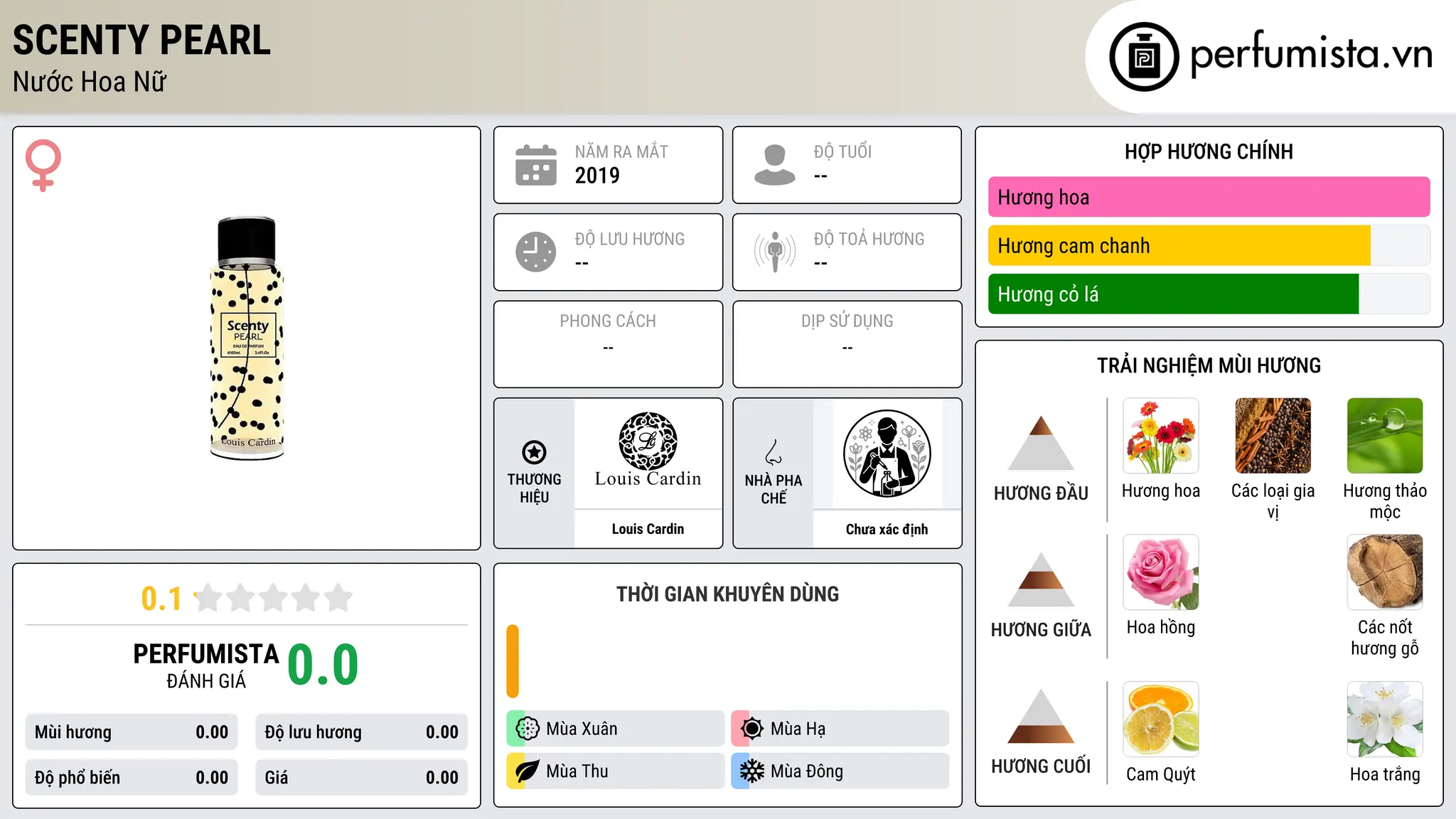1456x819 pixels.
Task: Click the star badge icon above THƯƠNG HIỆU
Action: pos(534,452)
